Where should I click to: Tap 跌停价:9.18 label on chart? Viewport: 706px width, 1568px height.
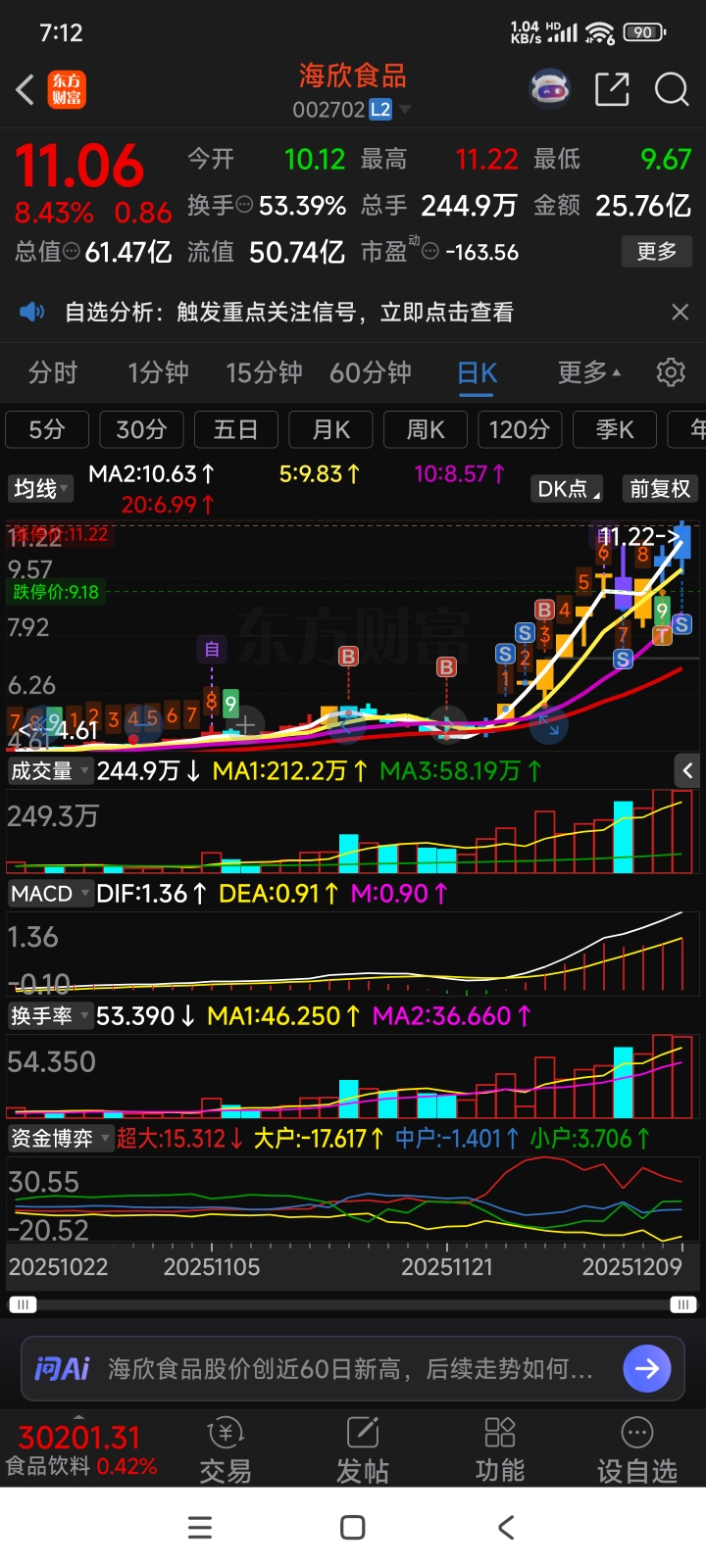coord(55,592)
